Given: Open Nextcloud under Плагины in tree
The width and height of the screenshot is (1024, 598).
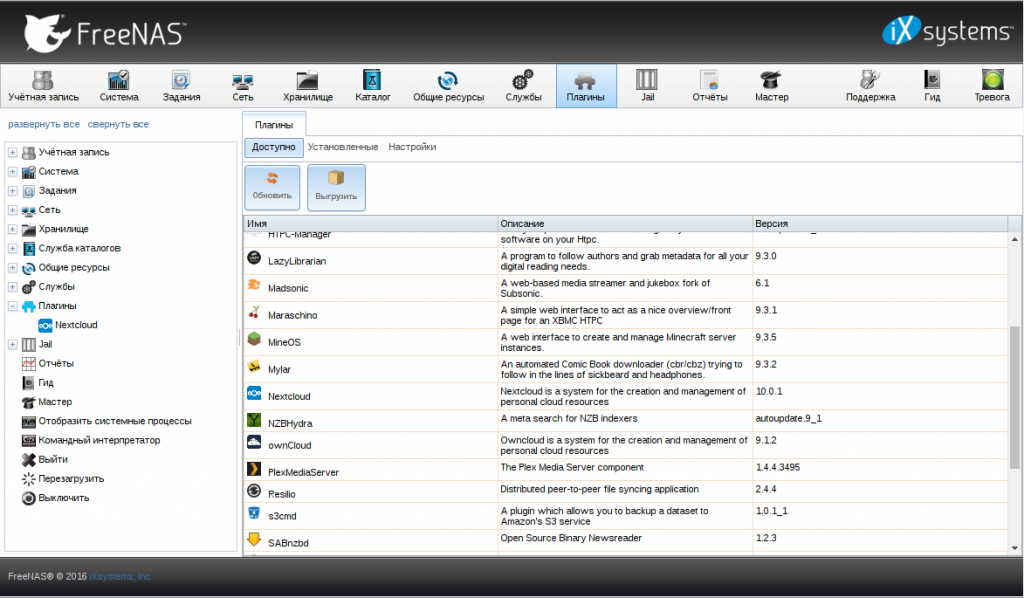Looking at the screenshot, I should 68,325.
